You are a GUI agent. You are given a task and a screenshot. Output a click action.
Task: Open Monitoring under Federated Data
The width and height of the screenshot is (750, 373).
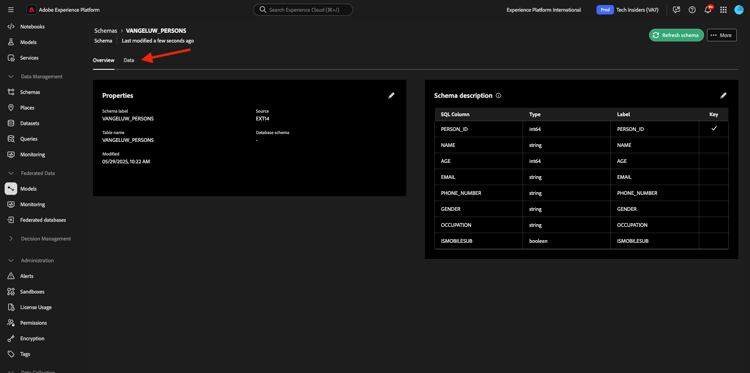(33, 205)
